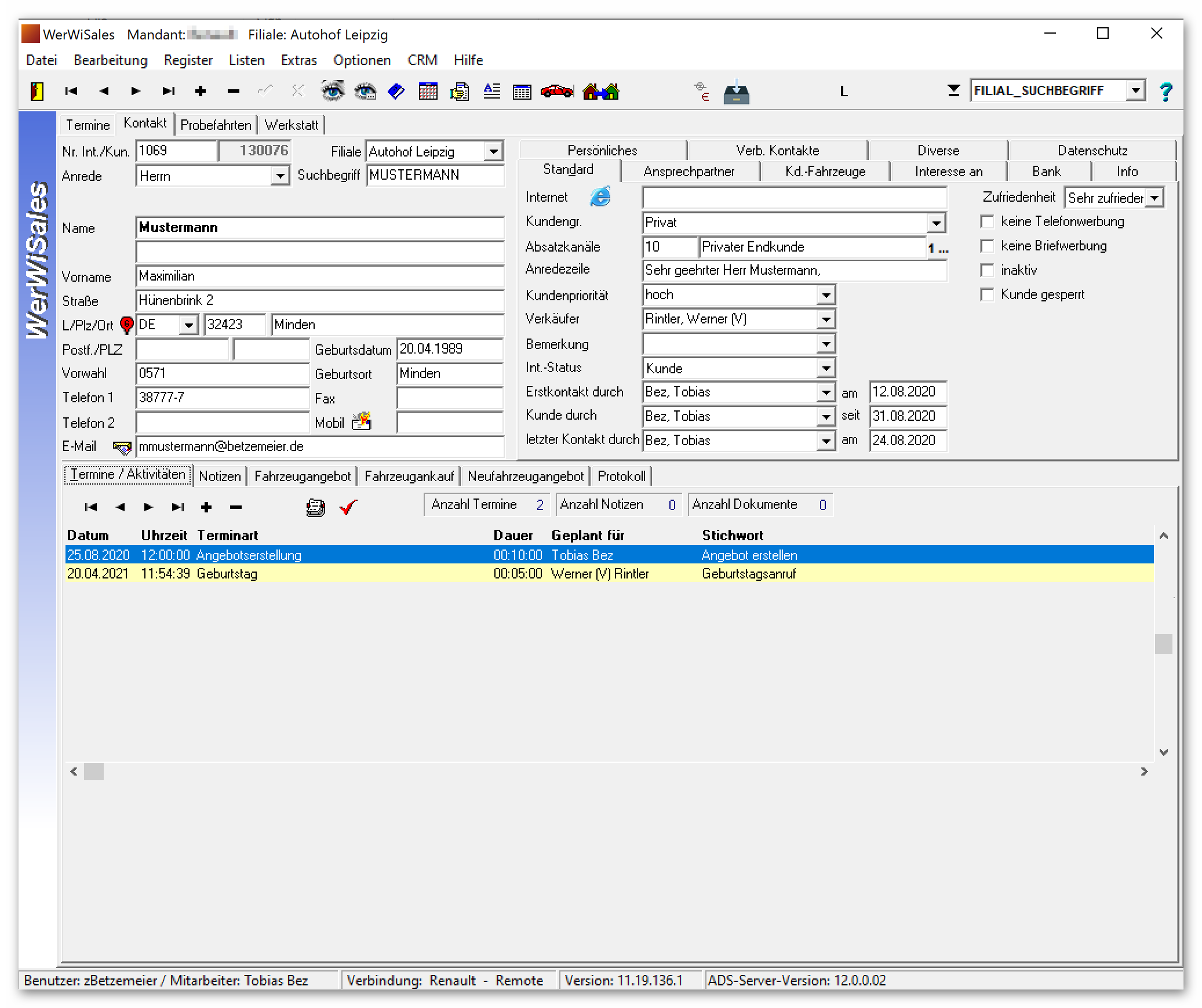Click the text letter 'A' lines icon

pyautogui.click(x=492, y=91)
